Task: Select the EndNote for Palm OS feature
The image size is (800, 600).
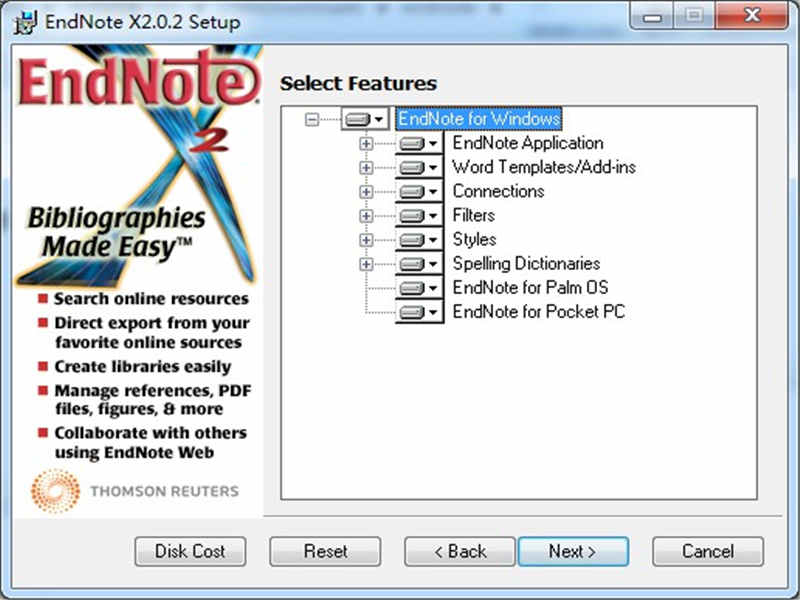Action: tap(531, 287)
